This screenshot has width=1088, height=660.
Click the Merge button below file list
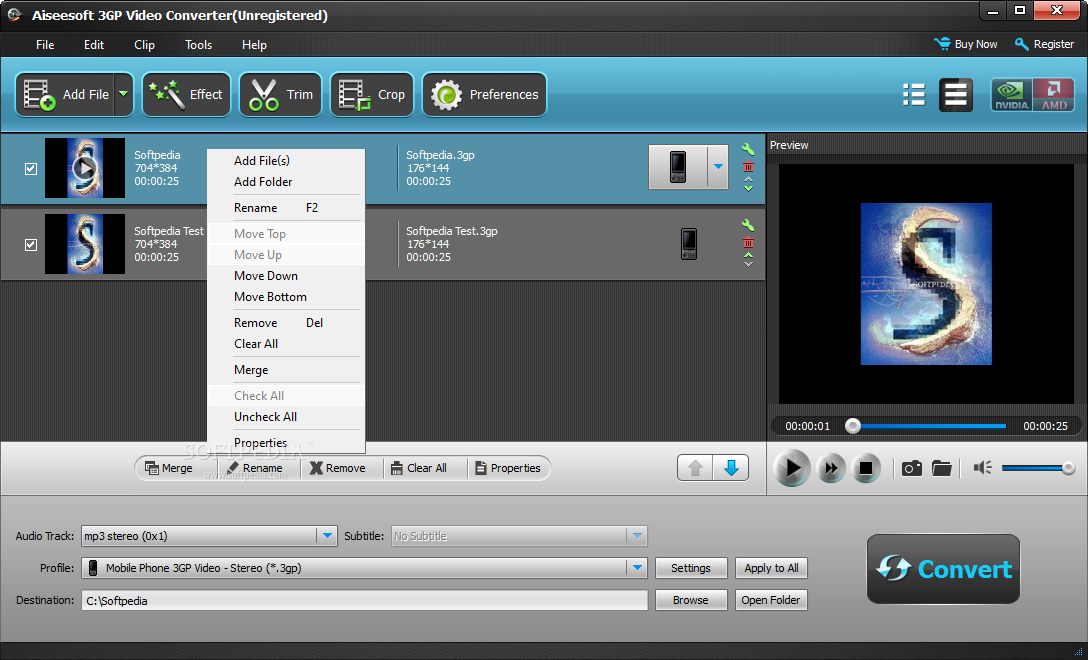tap(169, 468)
